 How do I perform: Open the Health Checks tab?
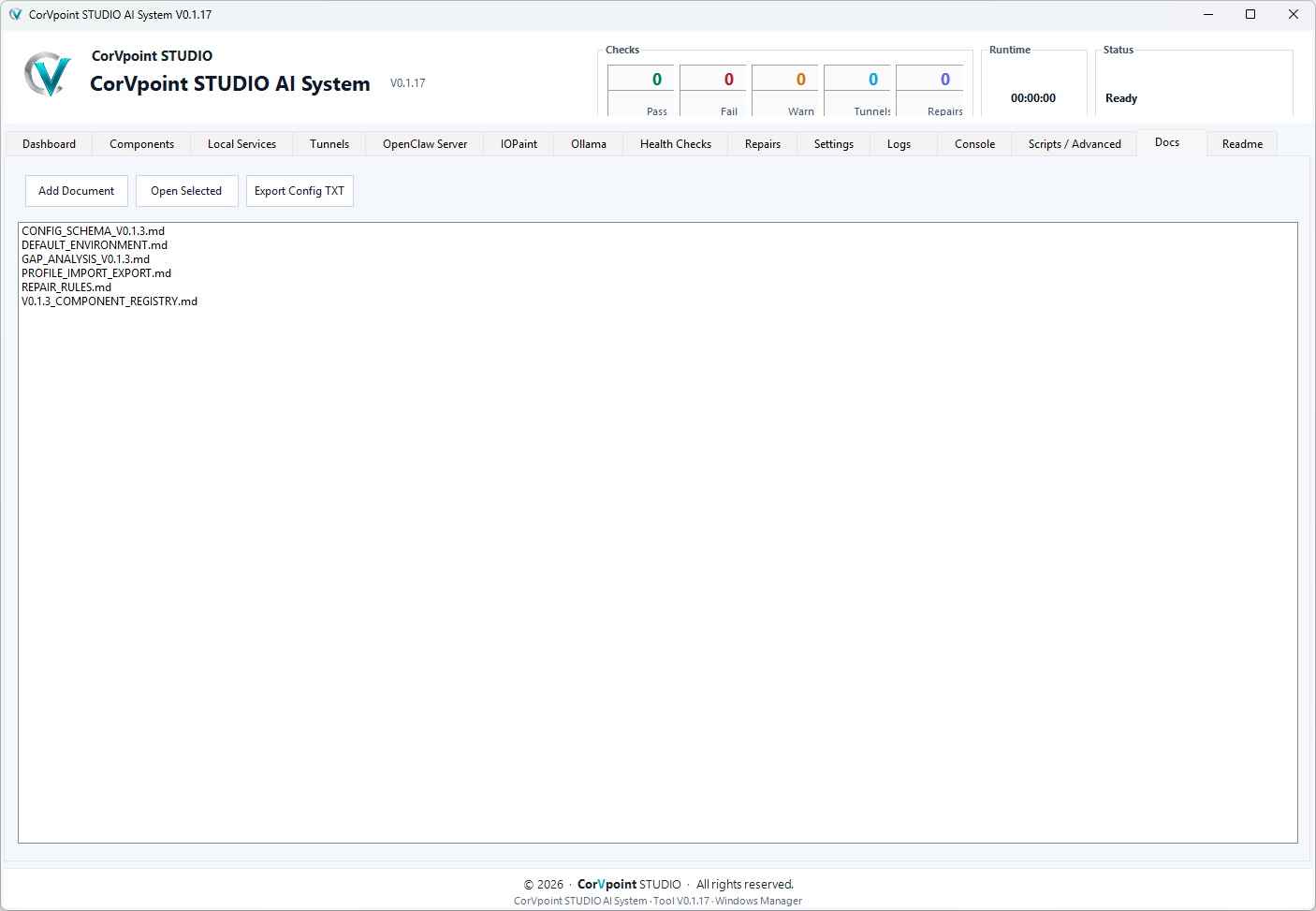coord(676,144)
